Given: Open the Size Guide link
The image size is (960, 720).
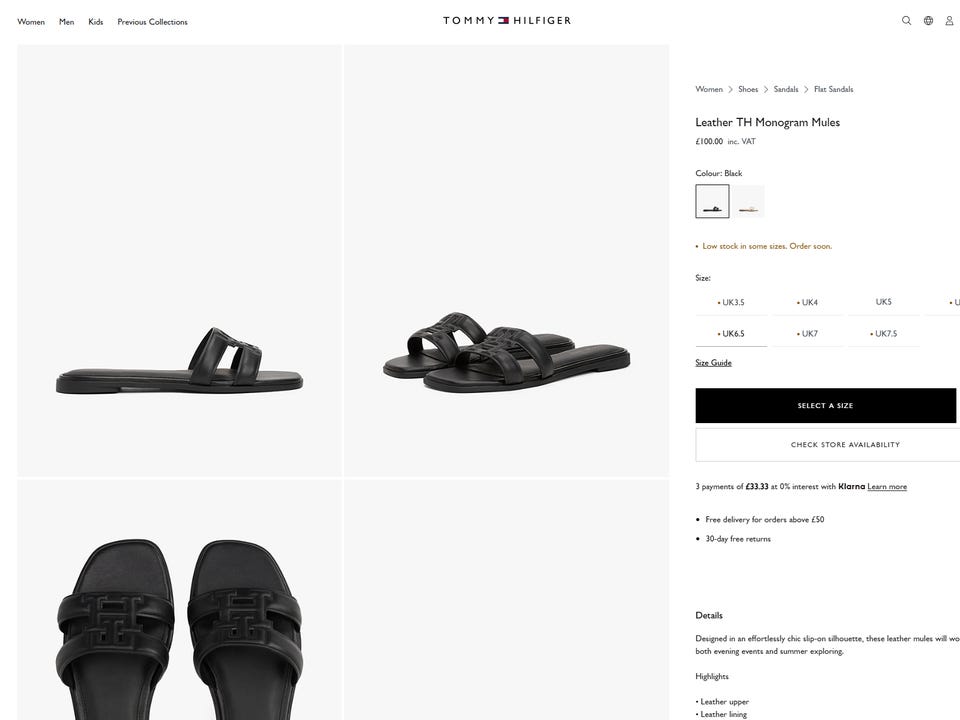Looking at the screenshot, I should pyautogui.click(x=713, y=363).
